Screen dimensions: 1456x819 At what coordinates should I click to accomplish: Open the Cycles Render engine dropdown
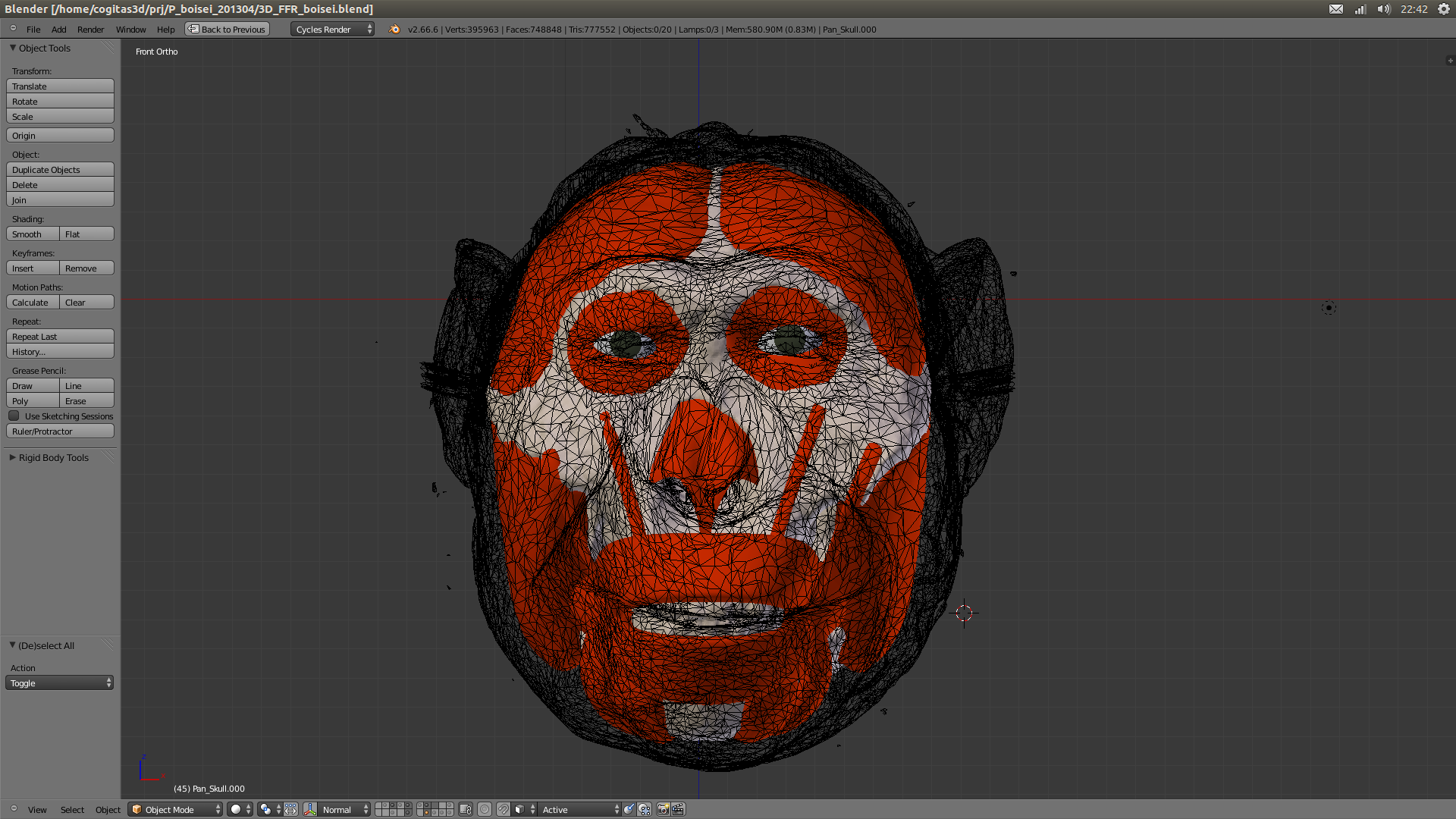click(x=332, y=29)
